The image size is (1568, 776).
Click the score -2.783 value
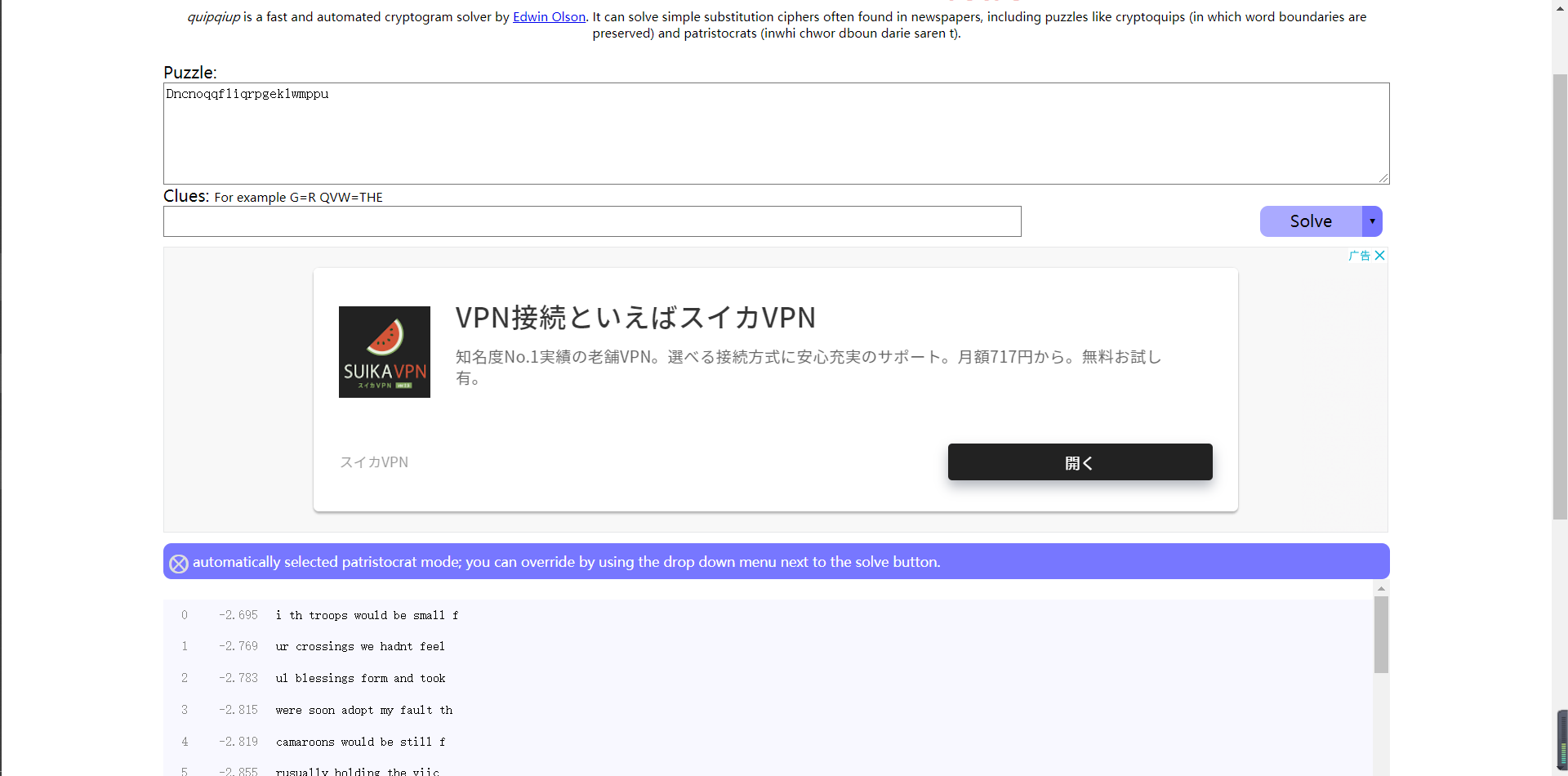(238, 678)
